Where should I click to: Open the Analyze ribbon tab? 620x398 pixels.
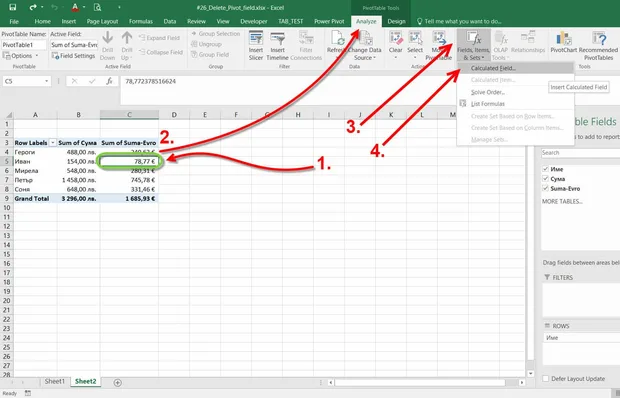tap(366, 21)
